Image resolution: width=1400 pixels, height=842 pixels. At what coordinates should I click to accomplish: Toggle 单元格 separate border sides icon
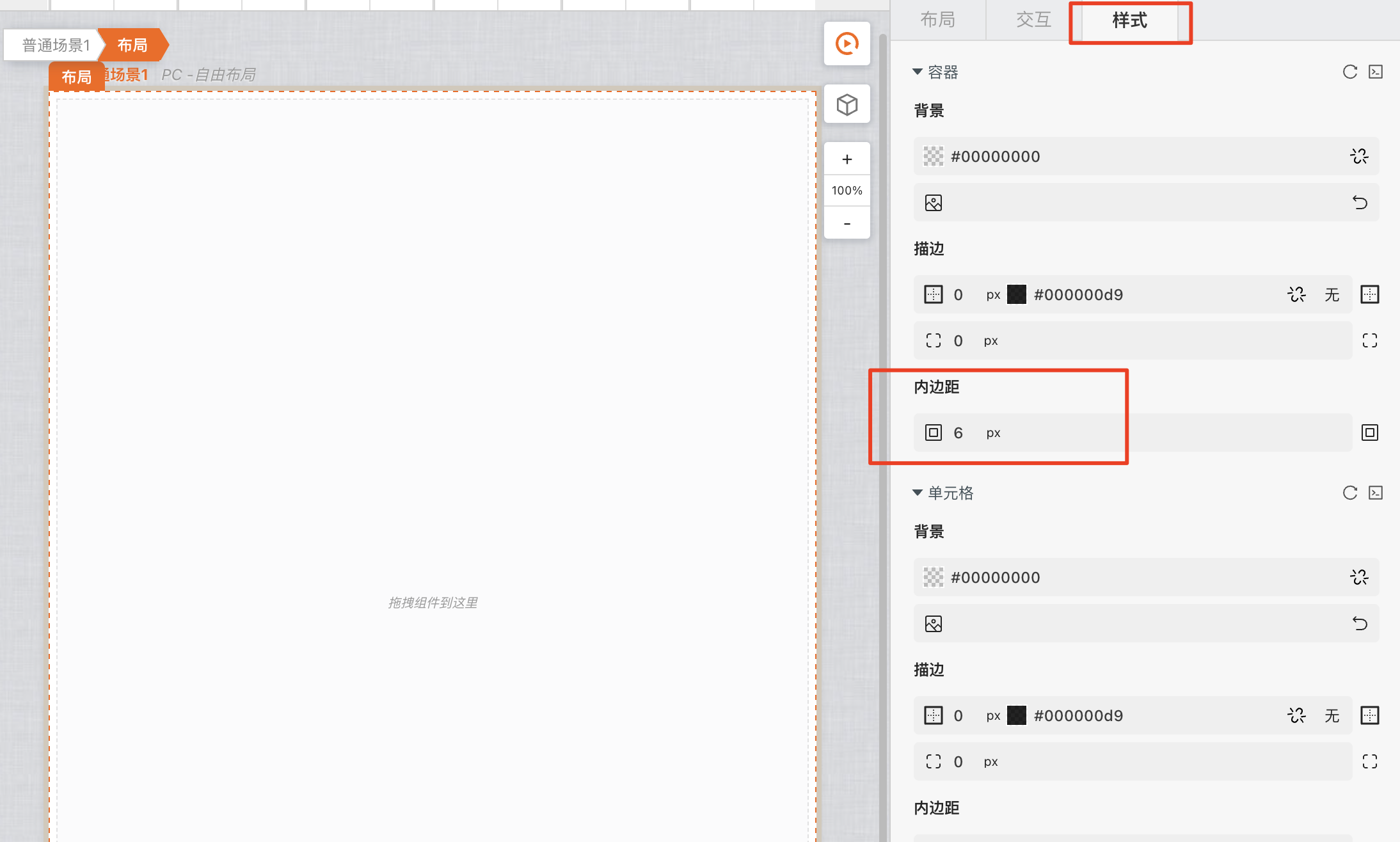point(1370,715)
